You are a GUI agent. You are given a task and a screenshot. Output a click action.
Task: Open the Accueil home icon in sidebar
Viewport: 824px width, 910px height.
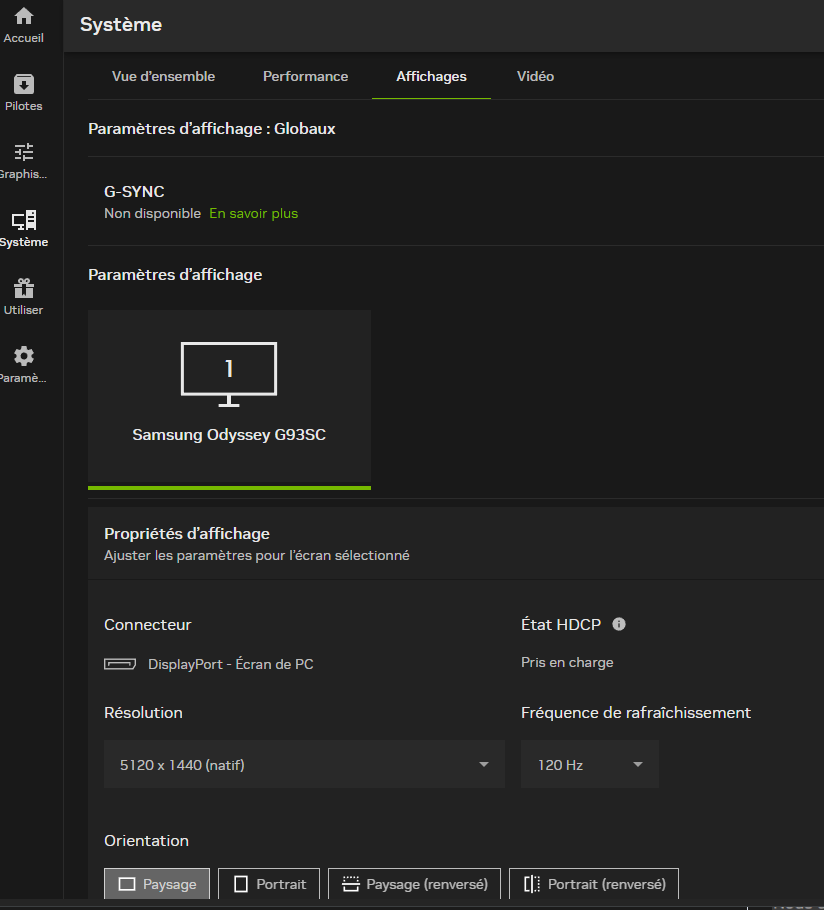point(24,17)
